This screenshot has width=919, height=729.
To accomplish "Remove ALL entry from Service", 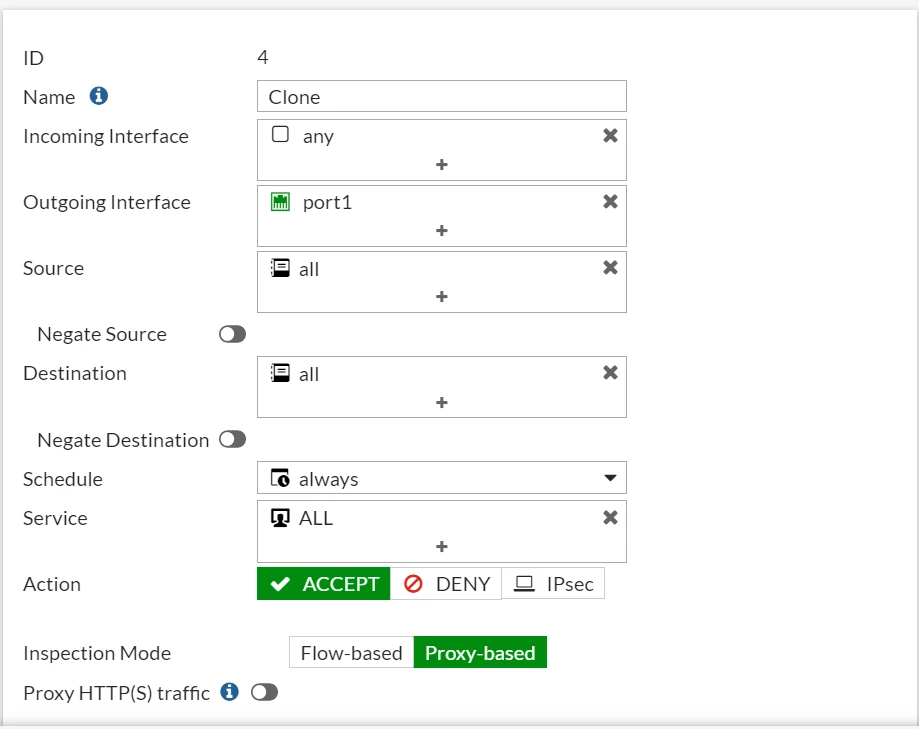I will [x=610, y=517].
